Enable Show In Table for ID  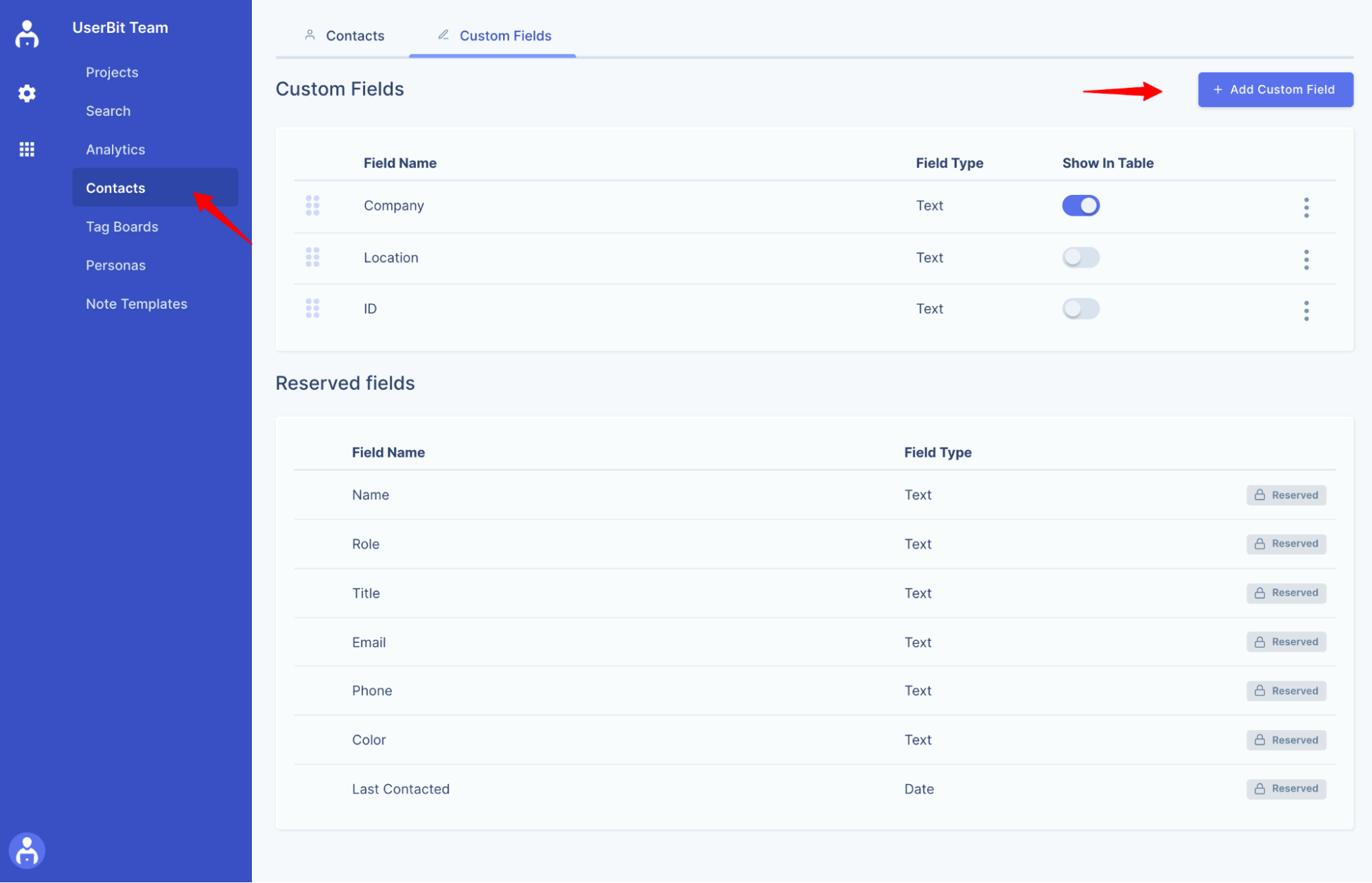(x=1080, y=309)
